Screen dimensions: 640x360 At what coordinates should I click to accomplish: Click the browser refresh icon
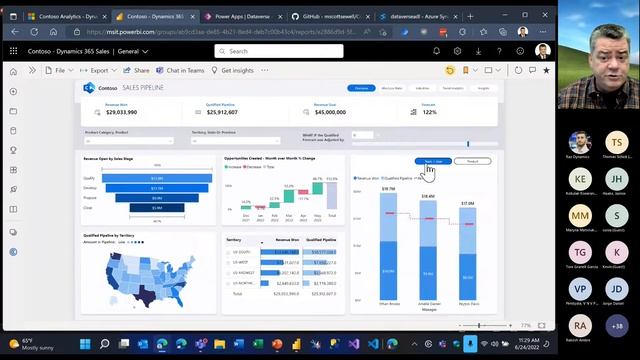[x=34, y=32]
